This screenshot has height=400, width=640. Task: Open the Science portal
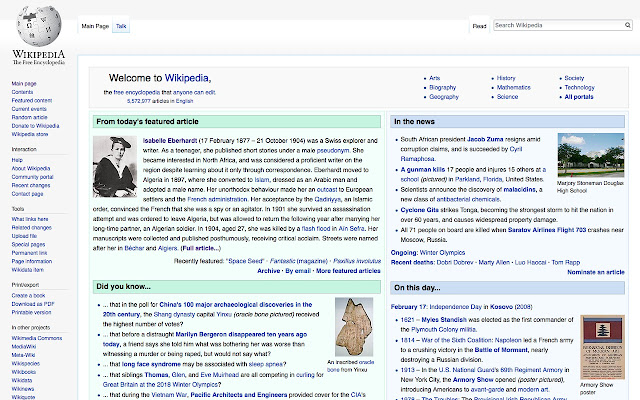click(x=507, y=97)
